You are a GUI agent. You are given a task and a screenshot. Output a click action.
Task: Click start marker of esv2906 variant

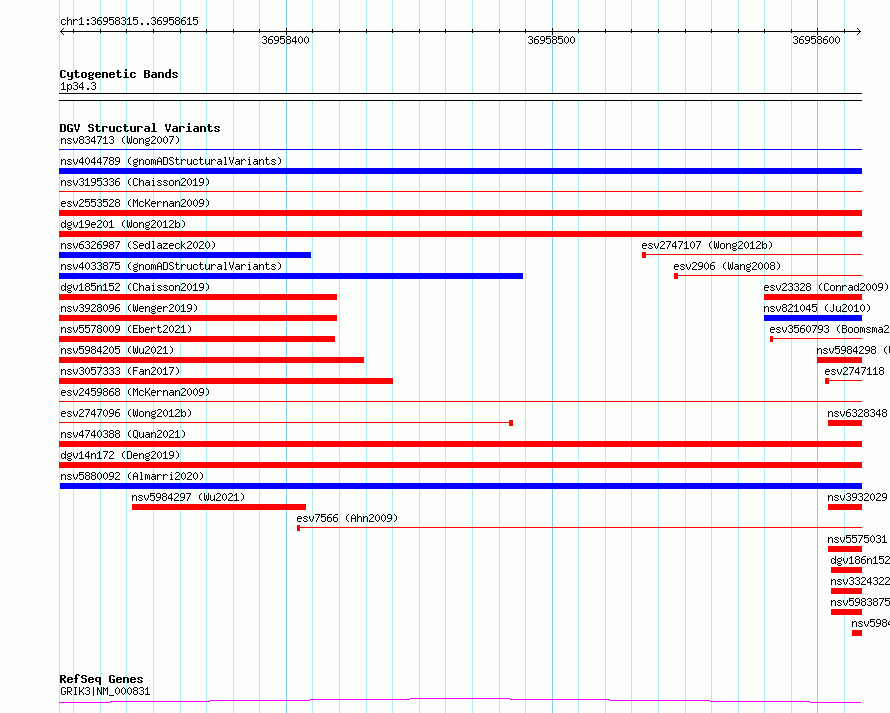pyautogui.click(x=676, y=276)
